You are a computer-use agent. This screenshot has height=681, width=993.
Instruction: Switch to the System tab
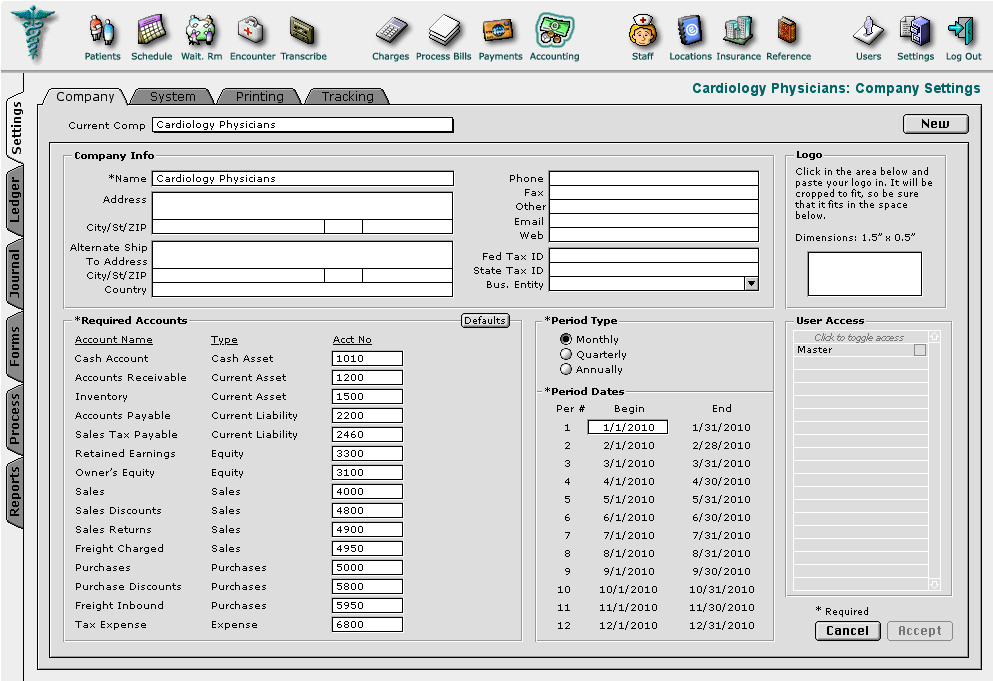click(172, 96)
